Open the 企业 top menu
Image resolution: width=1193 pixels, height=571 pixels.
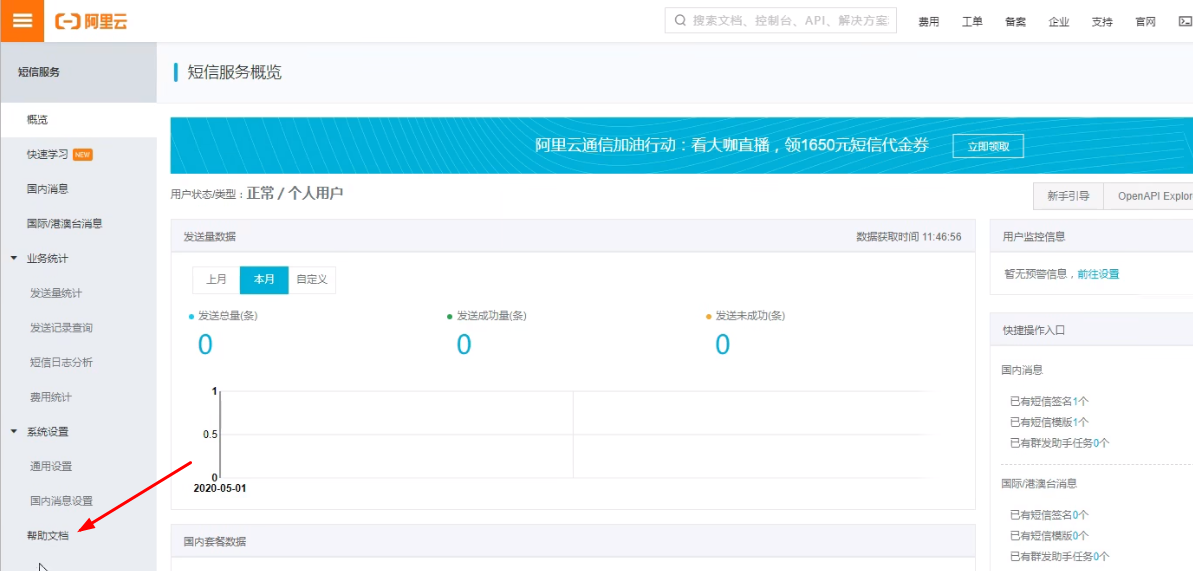(1058, 22)
